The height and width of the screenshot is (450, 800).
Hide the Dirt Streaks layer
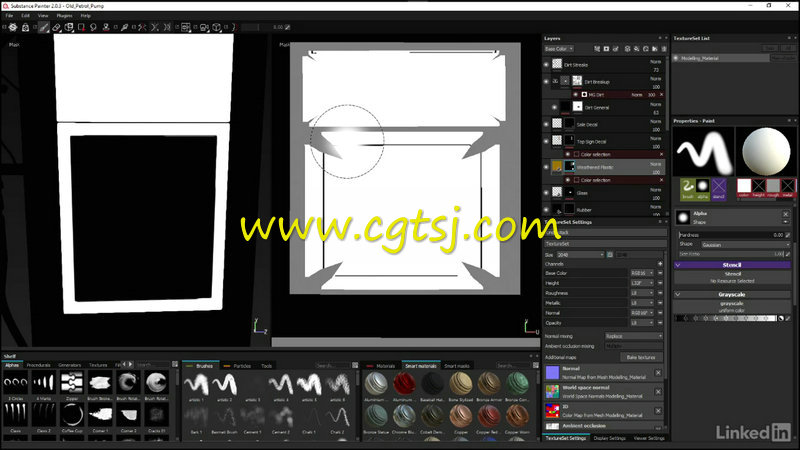(546, 65)
